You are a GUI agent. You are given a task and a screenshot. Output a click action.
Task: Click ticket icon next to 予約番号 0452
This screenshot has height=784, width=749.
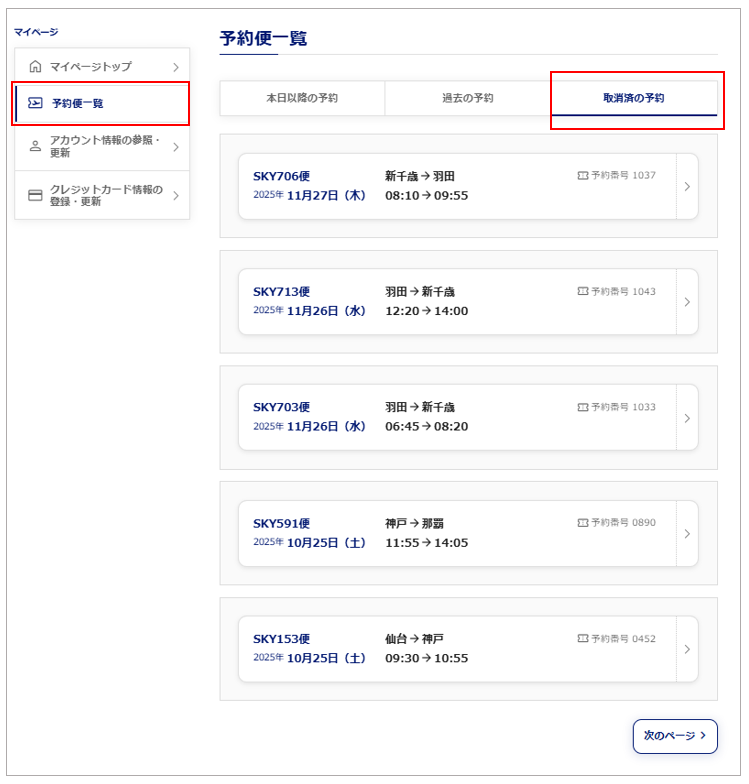pos(582,638)
